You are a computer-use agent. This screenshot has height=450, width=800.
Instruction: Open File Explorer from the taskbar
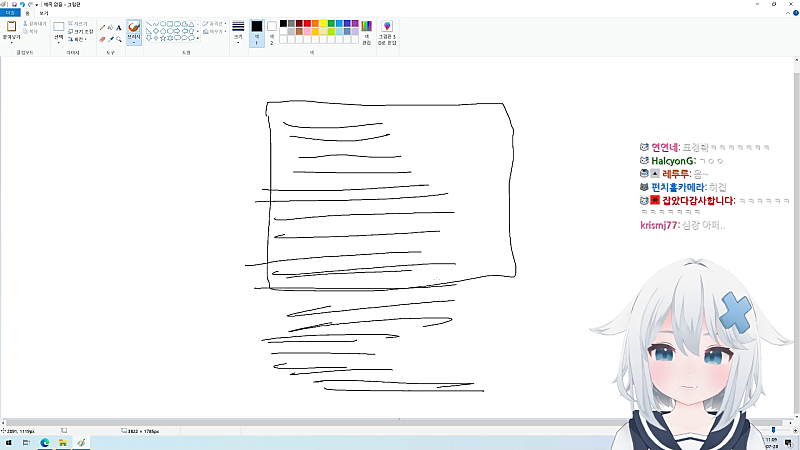(x=63, y=443)
